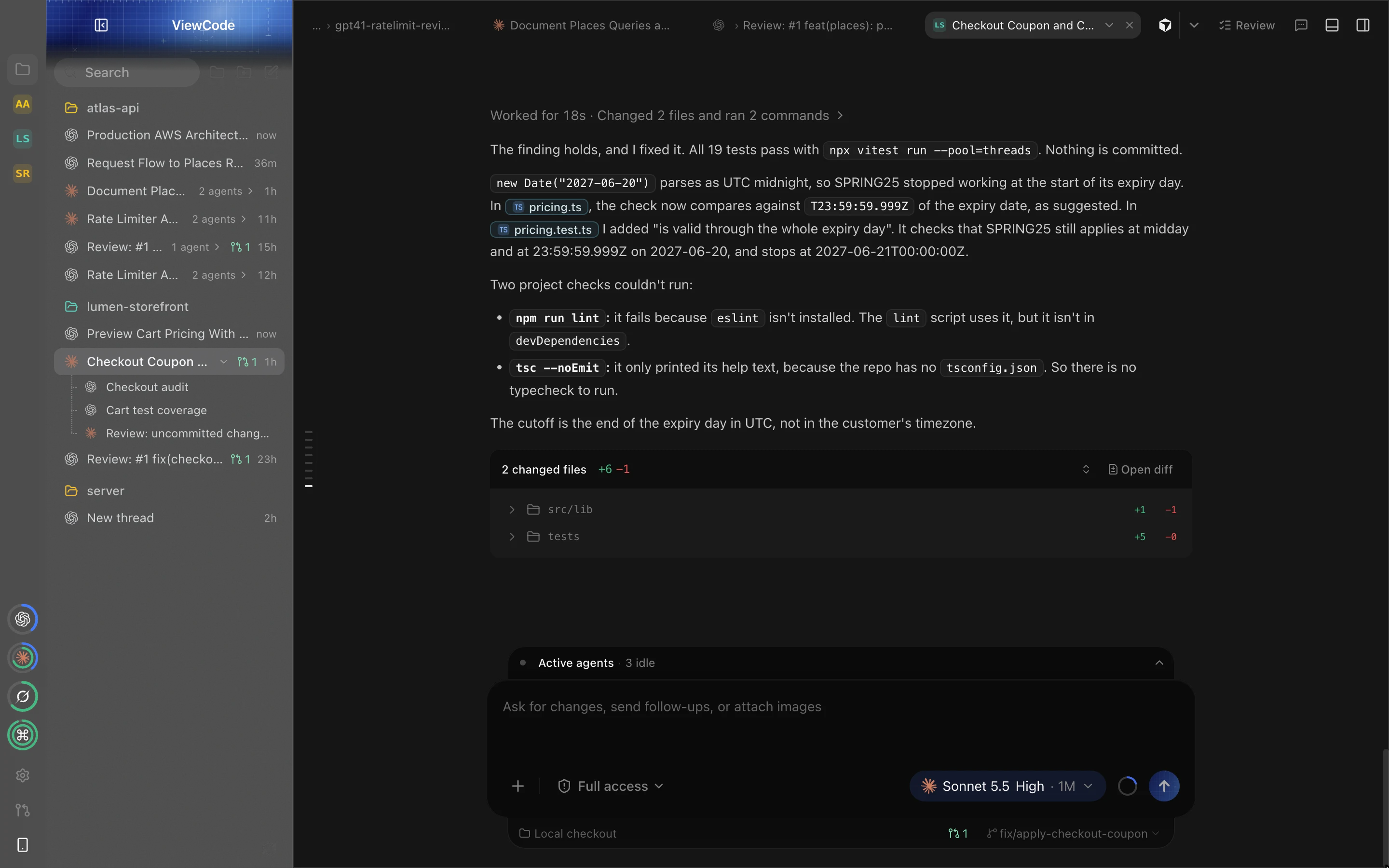Image resolution: width=1389 pixels, height=868 pixels.
Task: Toggle the right side panel layout icon
Action: [x=1362, y=25]
